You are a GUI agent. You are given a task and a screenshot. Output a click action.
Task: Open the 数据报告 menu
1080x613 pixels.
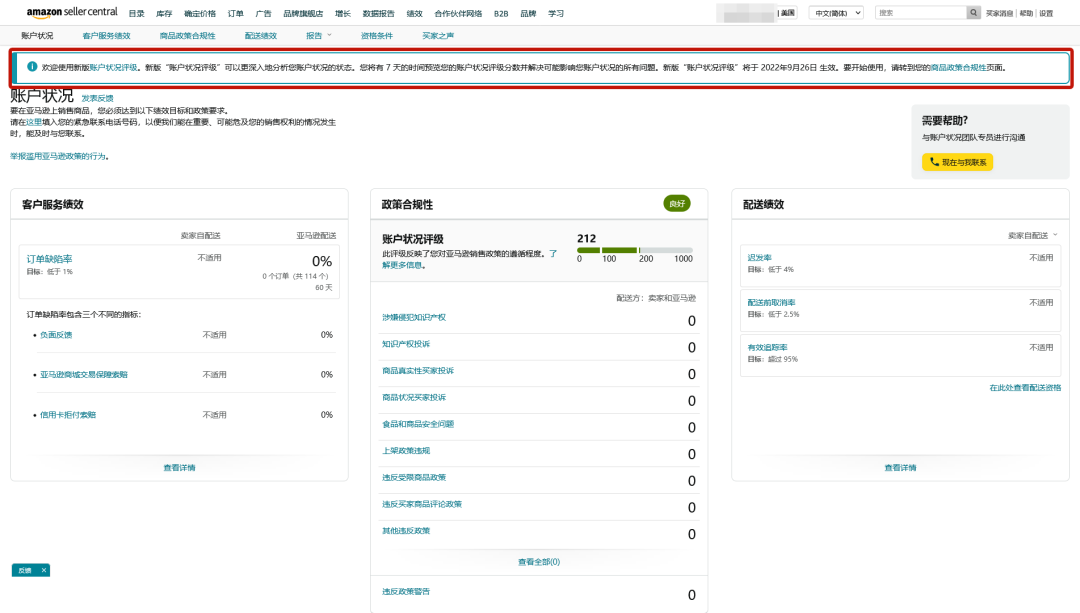[378, 14]
